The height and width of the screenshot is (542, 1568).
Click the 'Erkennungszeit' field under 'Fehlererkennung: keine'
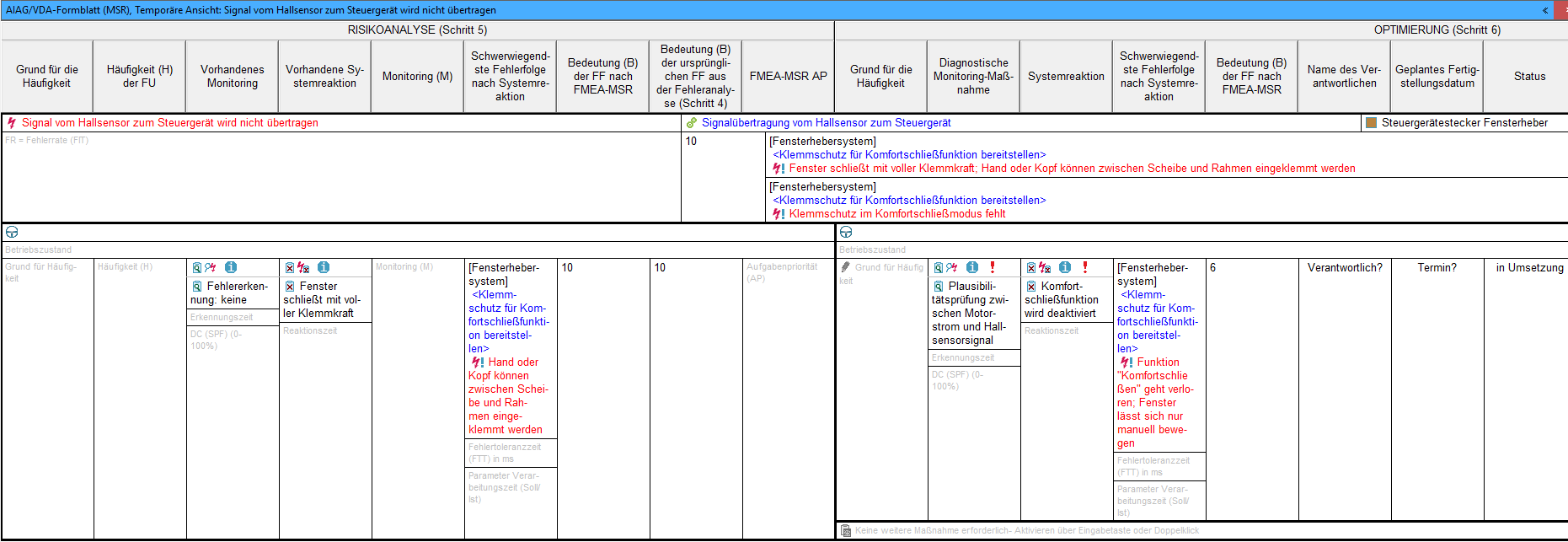[x=233, y=318]
